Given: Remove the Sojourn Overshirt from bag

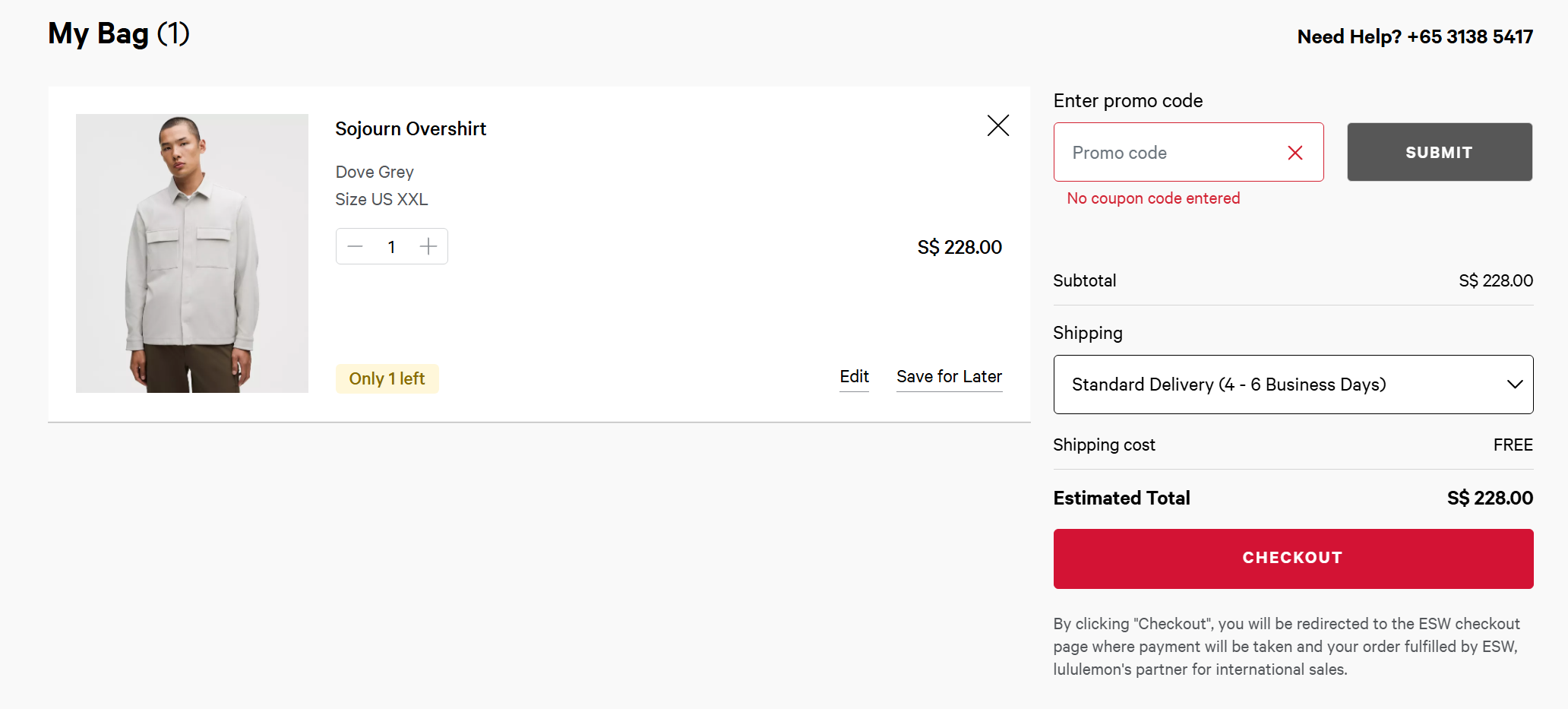Looking at the screenshot, I should coord(997,125).
